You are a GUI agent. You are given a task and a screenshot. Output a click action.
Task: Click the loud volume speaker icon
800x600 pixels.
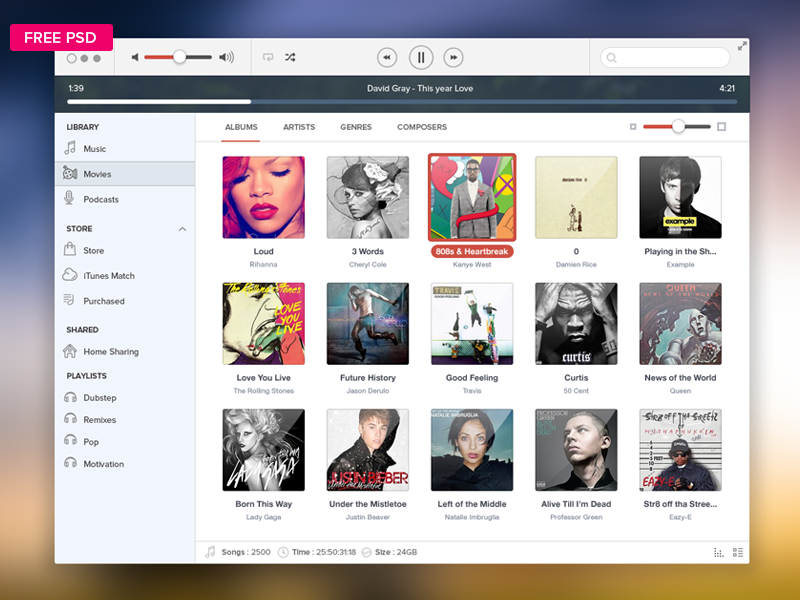[227, 57]
